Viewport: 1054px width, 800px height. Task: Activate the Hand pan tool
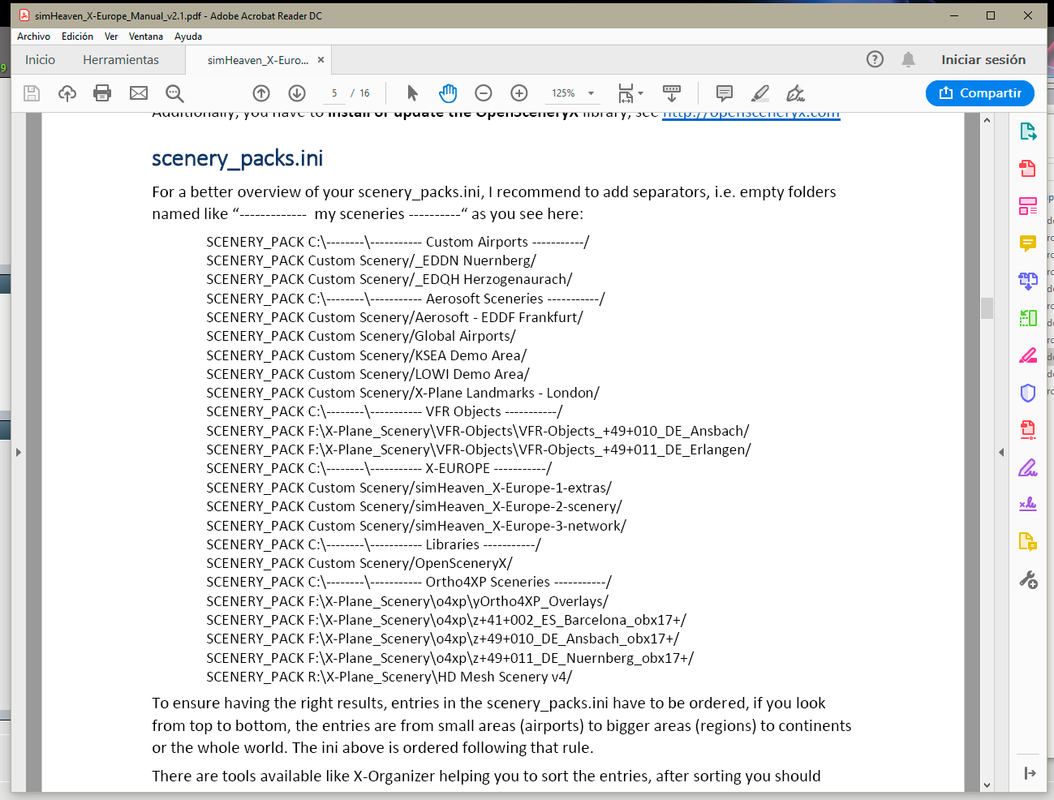point(448,93)
